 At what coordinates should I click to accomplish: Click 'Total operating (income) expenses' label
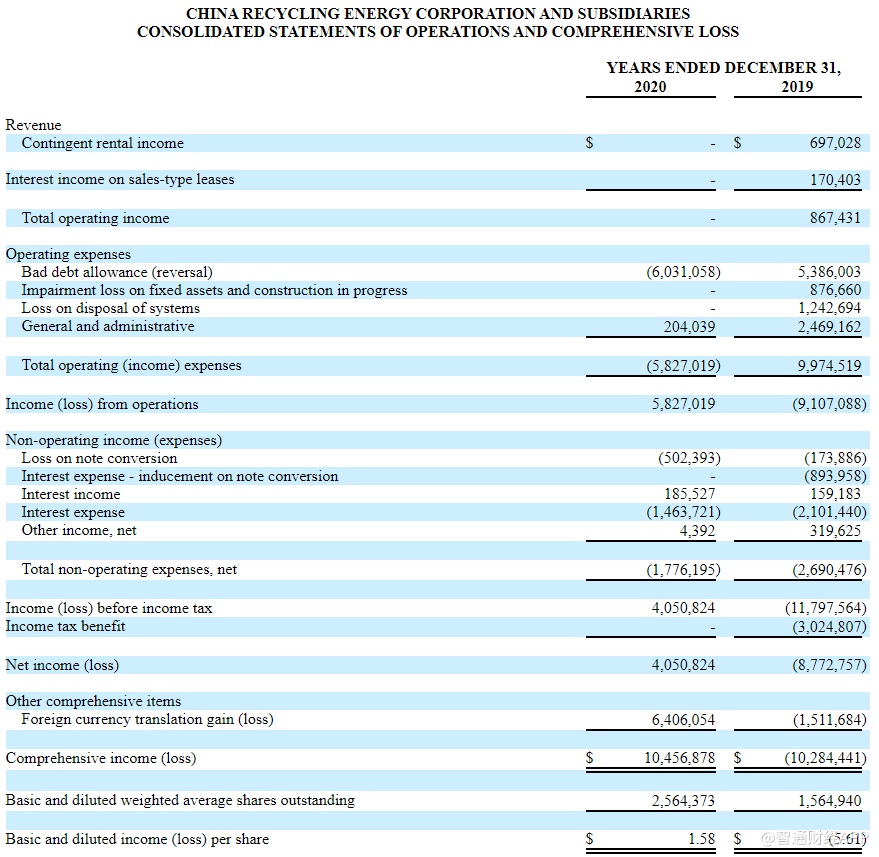tap(131, 365)
